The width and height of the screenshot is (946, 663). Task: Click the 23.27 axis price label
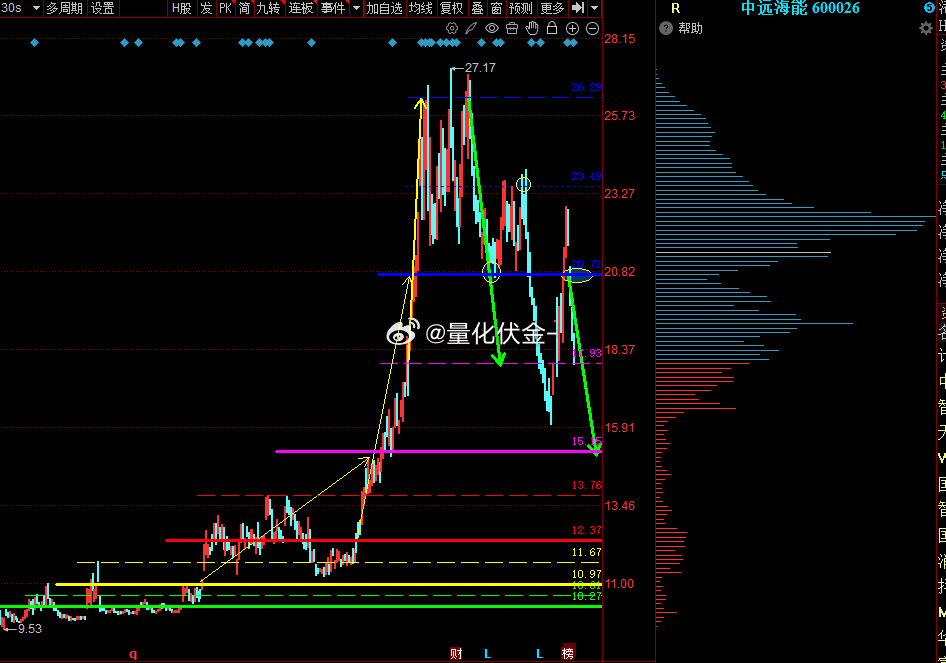(x=620, y=194)
